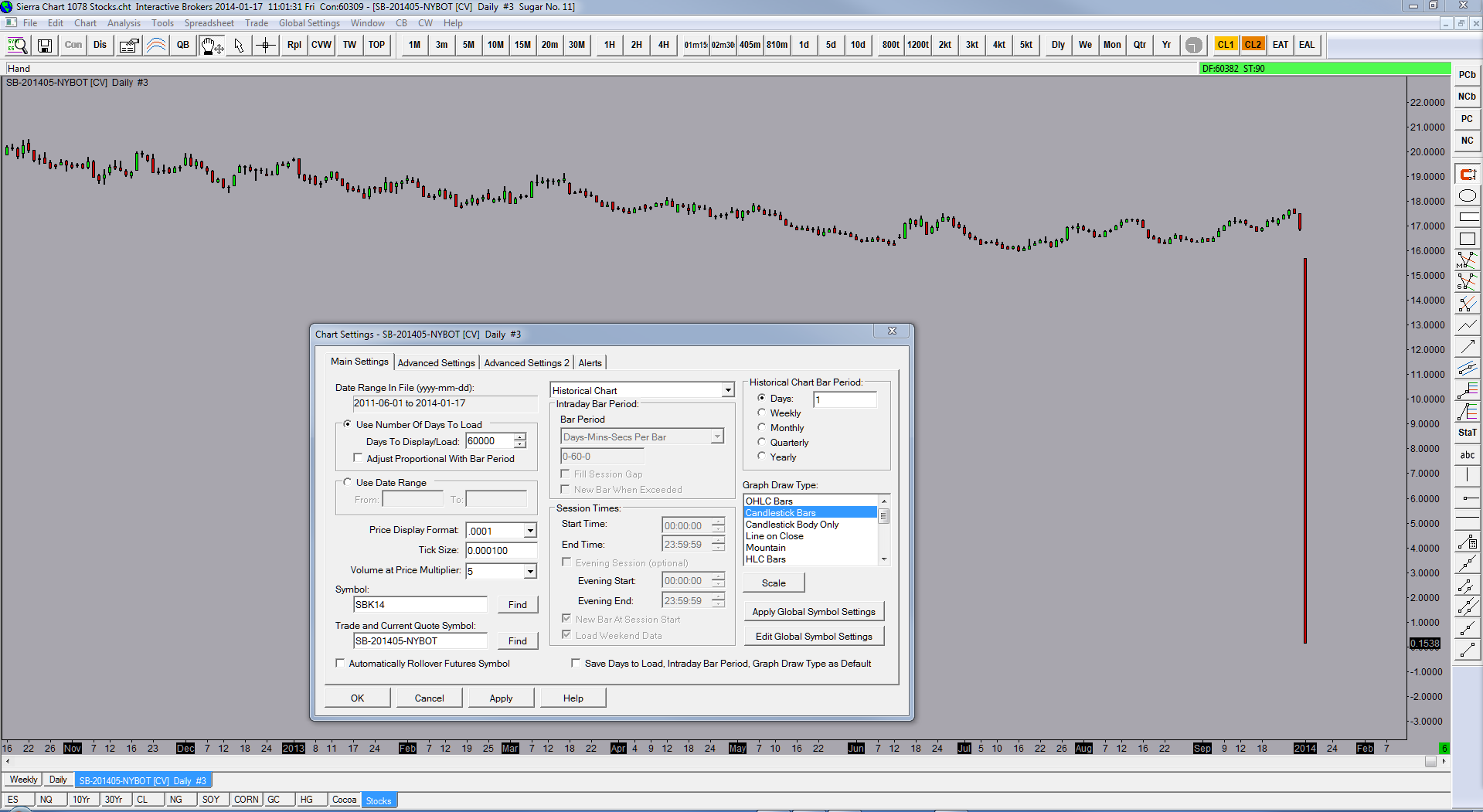Select the Ellipse drawing tool
Screen dimensions: 1483x812
click(1467, 196)
